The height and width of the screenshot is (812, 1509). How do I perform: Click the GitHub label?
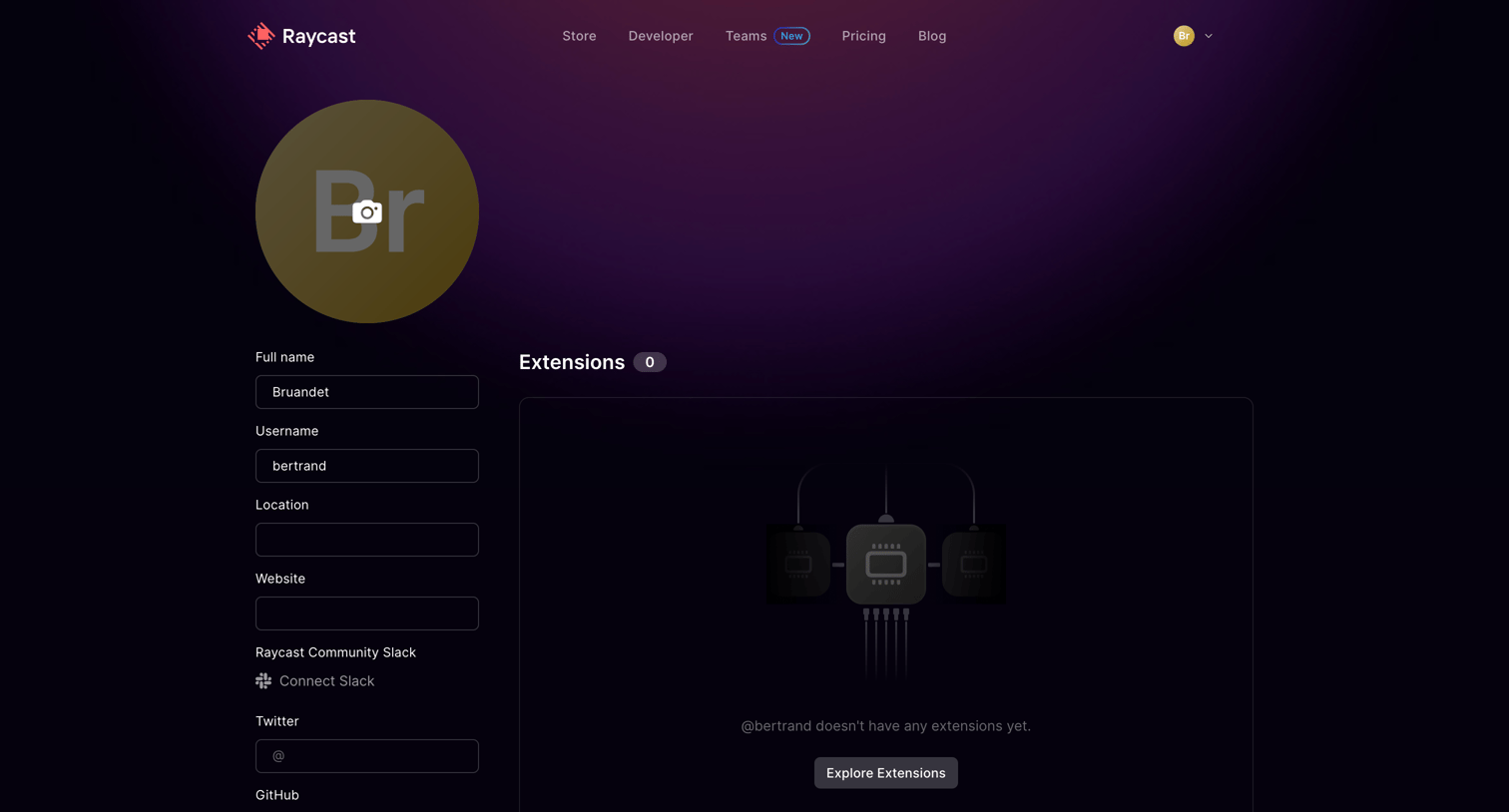click(x=277, y=795)
